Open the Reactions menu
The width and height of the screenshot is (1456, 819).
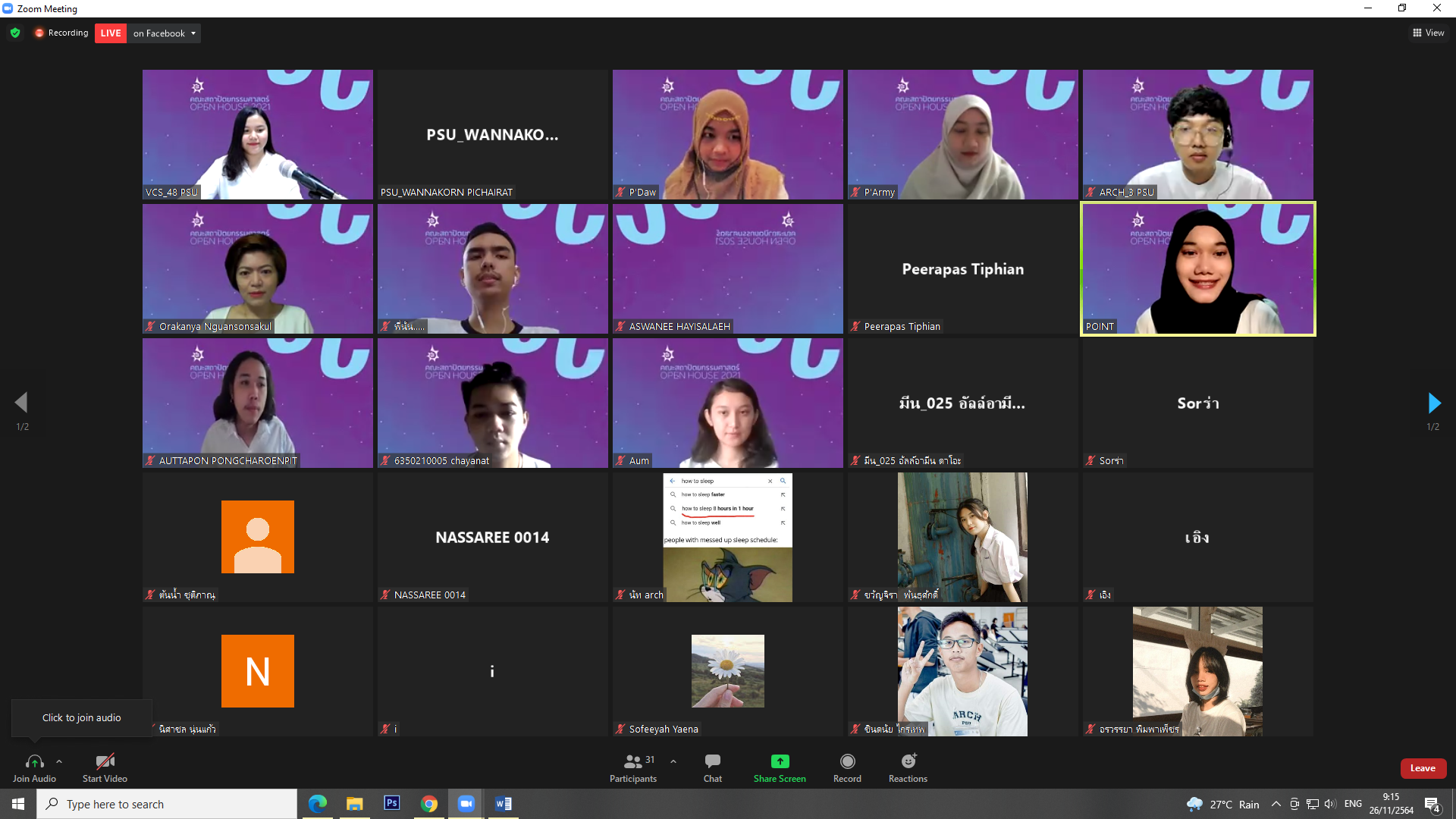coord(908,761)
